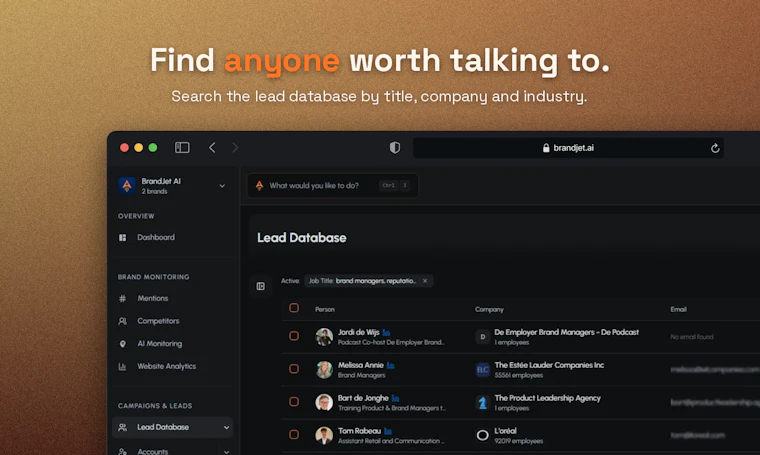
Task: Open AI Monitoring in the sidebar
Action: coord(159,344)
